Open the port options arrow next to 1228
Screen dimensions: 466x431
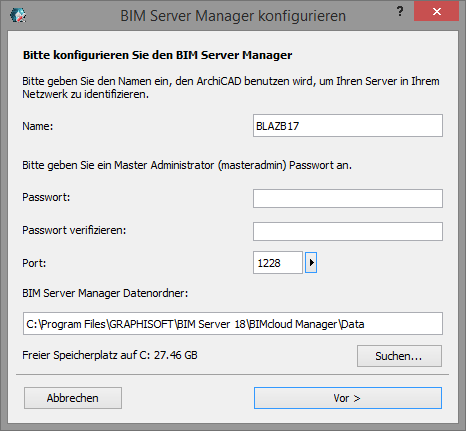[311, 263]
